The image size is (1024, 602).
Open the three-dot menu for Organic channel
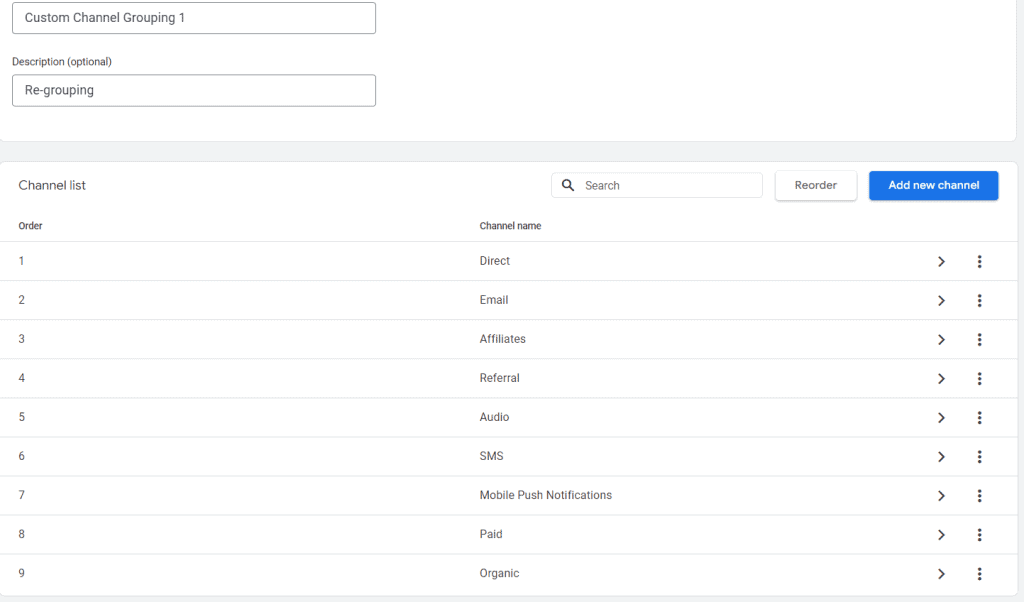tap(980, 573)
